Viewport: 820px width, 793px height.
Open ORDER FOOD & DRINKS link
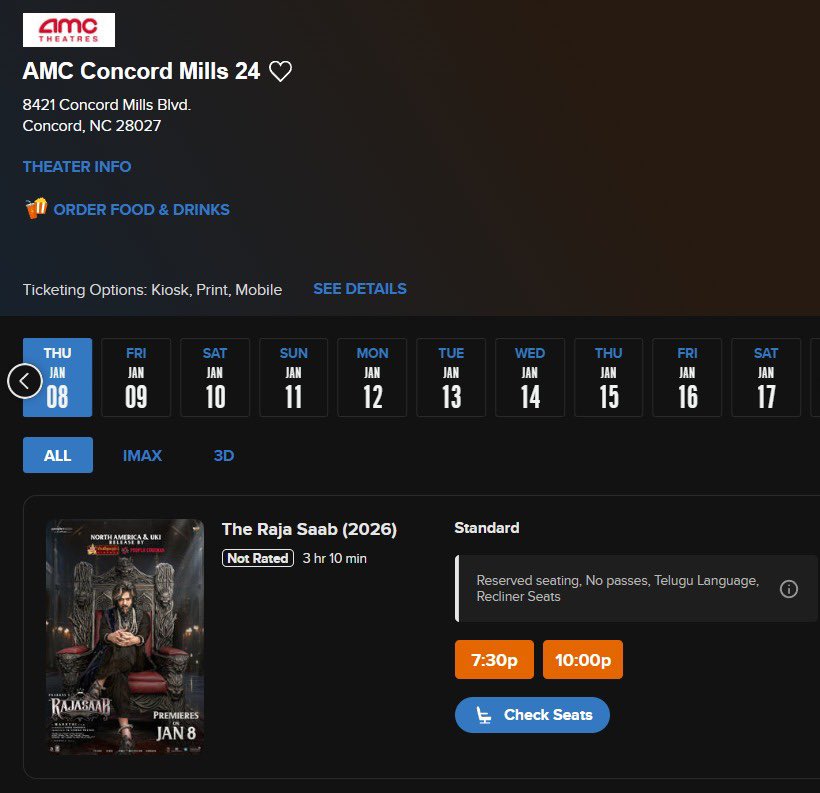tap(141, 210)
